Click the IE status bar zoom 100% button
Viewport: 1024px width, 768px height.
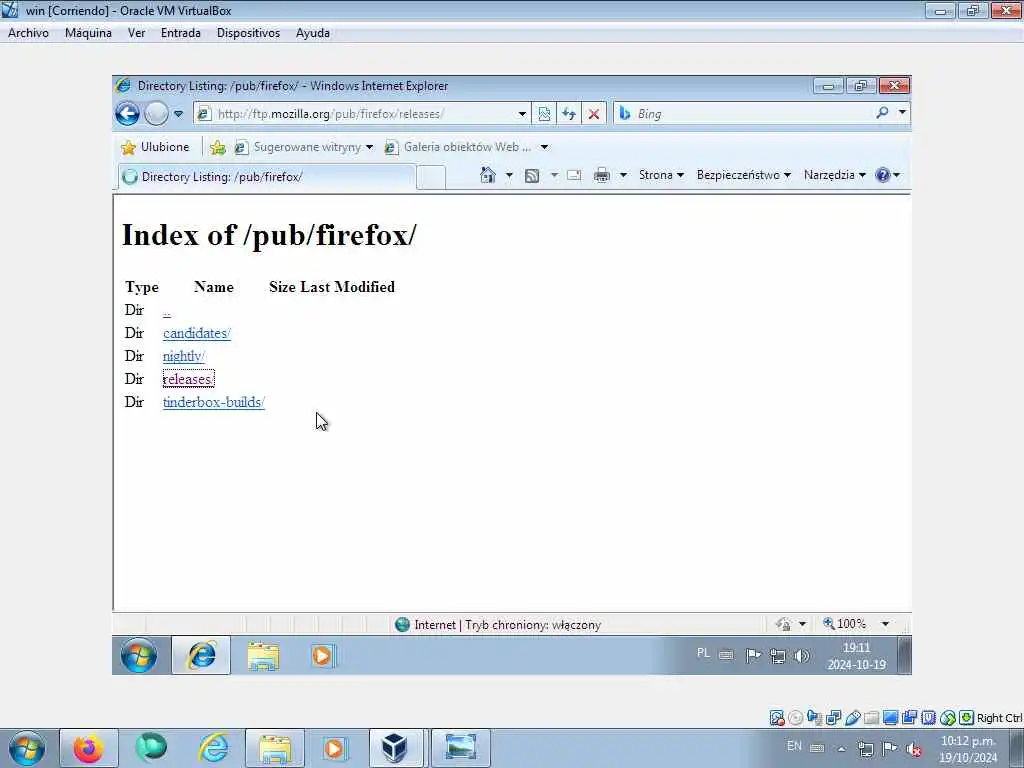point(844,624)
